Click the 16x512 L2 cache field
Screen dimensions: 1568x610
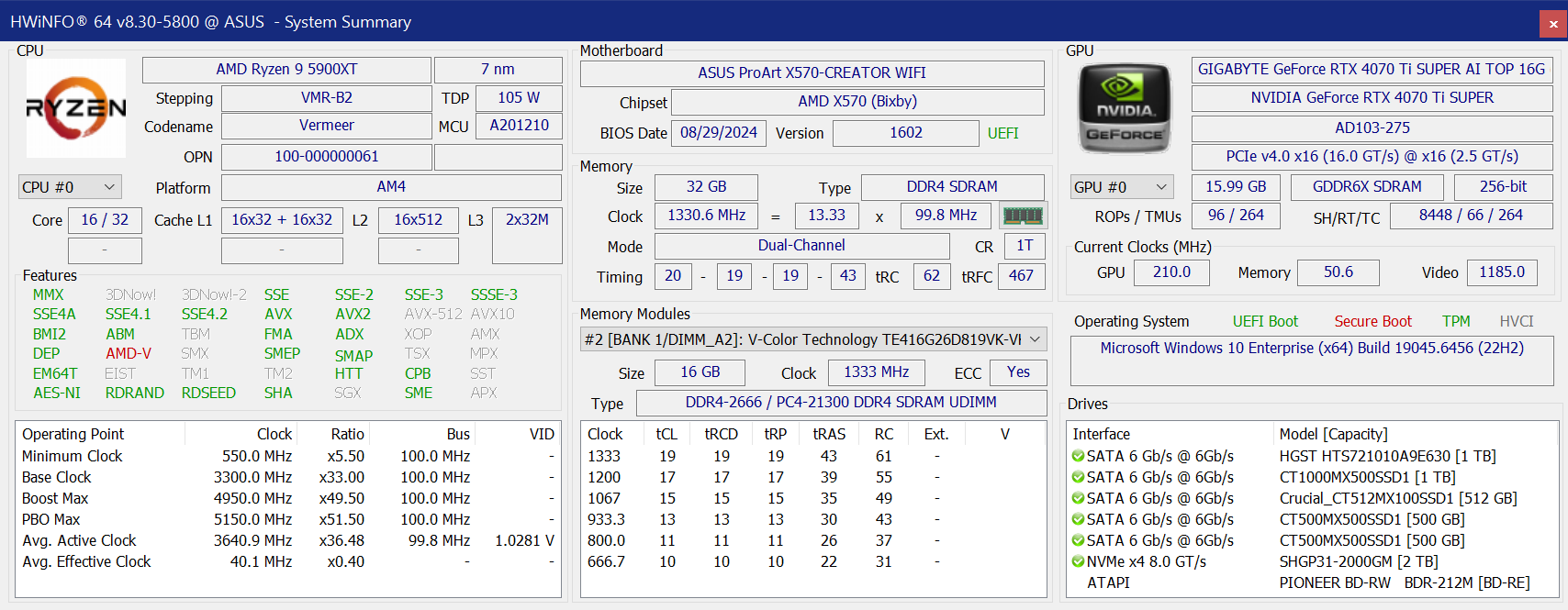click(x=418, y=220)
